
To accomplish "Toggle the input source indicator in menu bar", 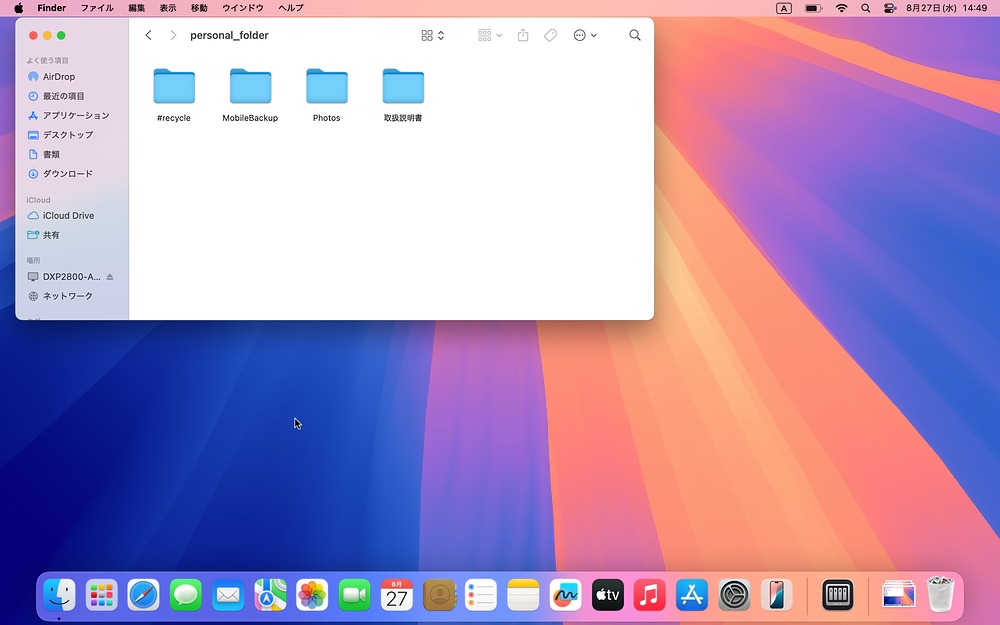I will [784, 8].
